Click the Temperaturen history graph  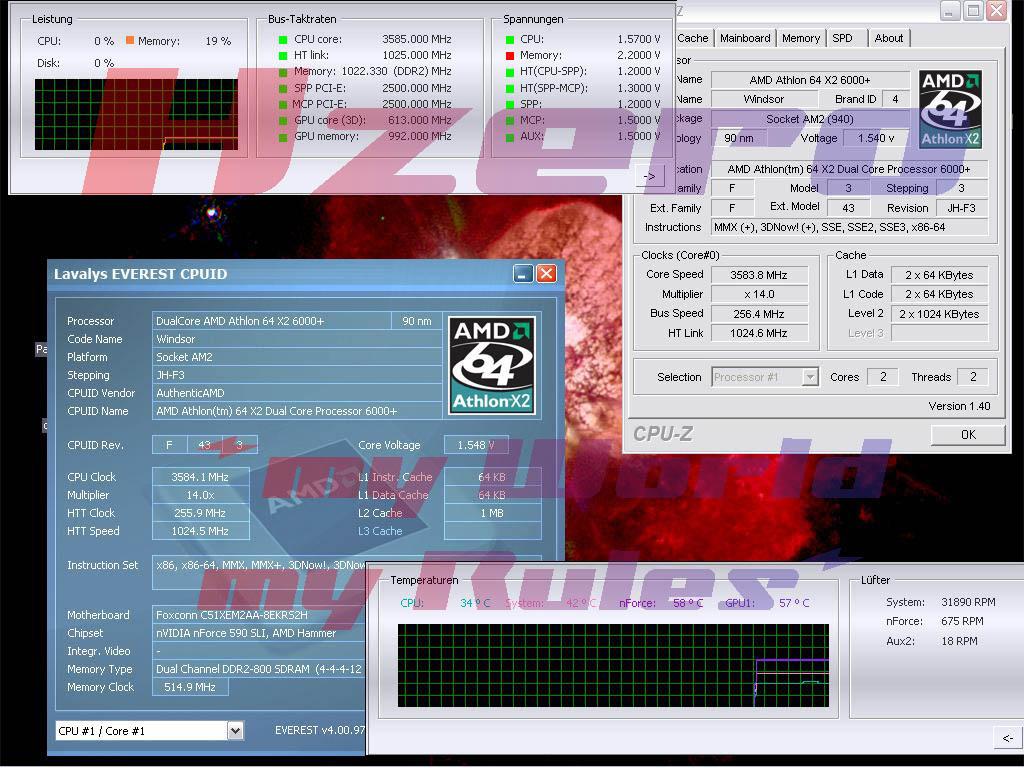coord(613,665)
